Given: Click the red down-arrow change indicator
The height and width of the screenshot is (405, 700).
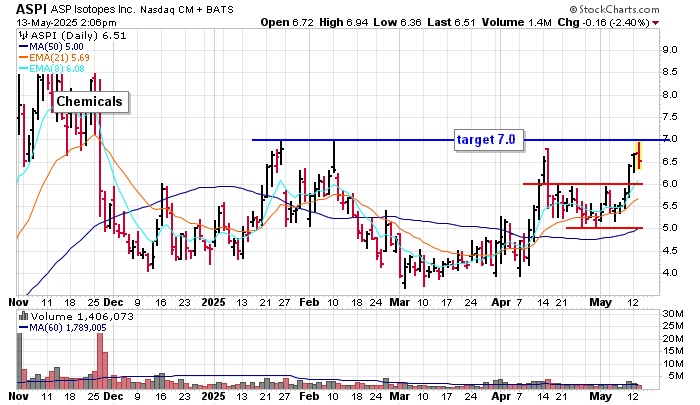Looking at the screenshot, I should 655,23.
